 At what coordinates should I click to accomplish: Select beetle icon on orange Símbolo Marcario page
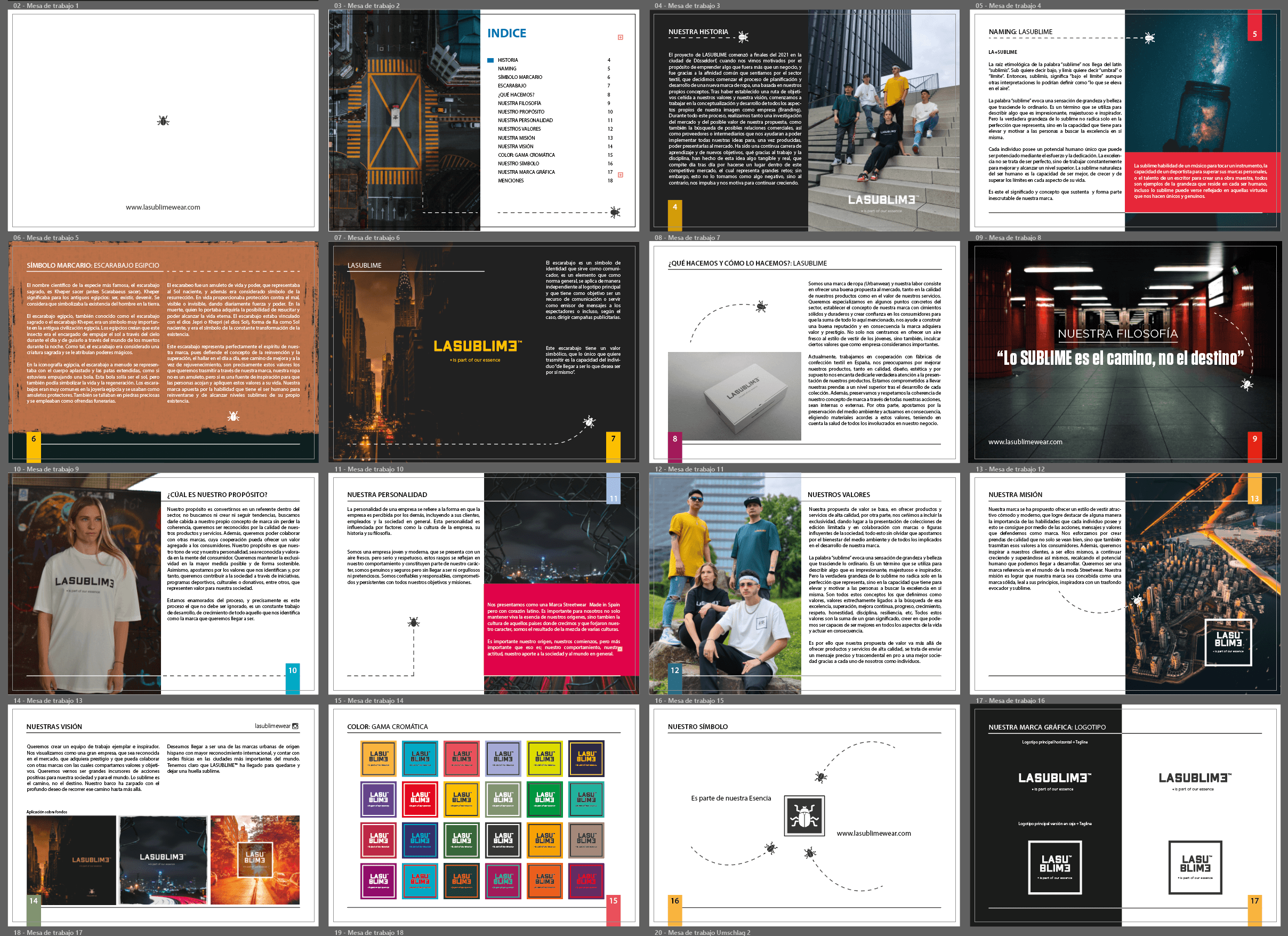coord(234,416)
